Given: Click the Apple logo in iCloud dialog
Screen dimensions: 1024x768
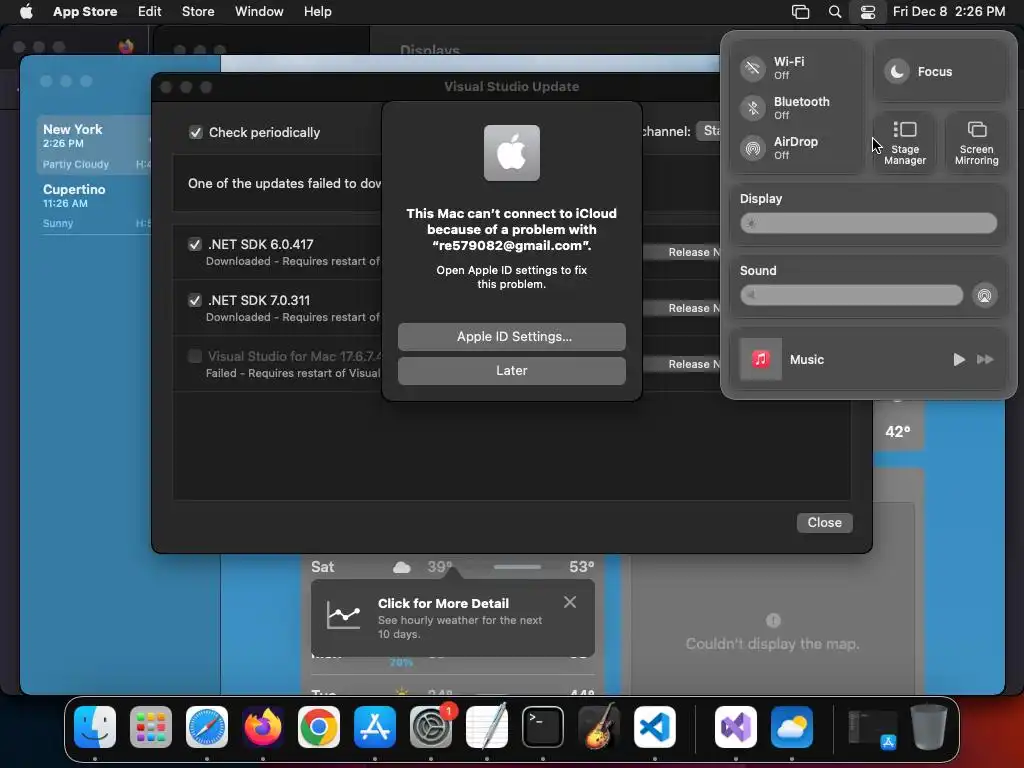Looking at the screenshot, I should (511, 153).
